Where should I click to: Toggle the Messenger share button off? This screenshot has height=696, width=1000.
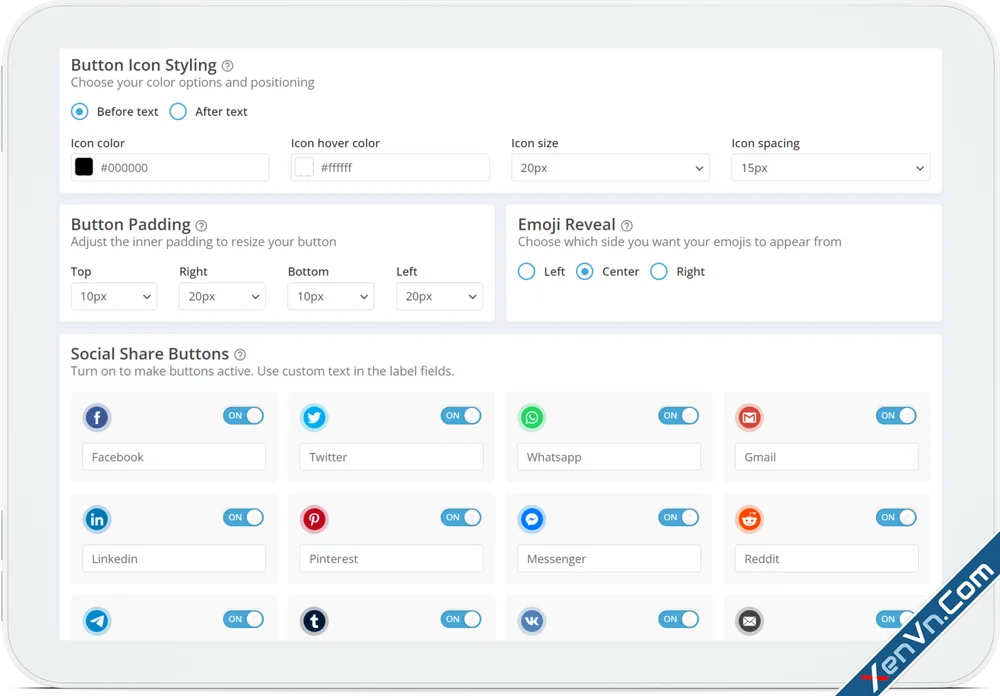point(679,517)
